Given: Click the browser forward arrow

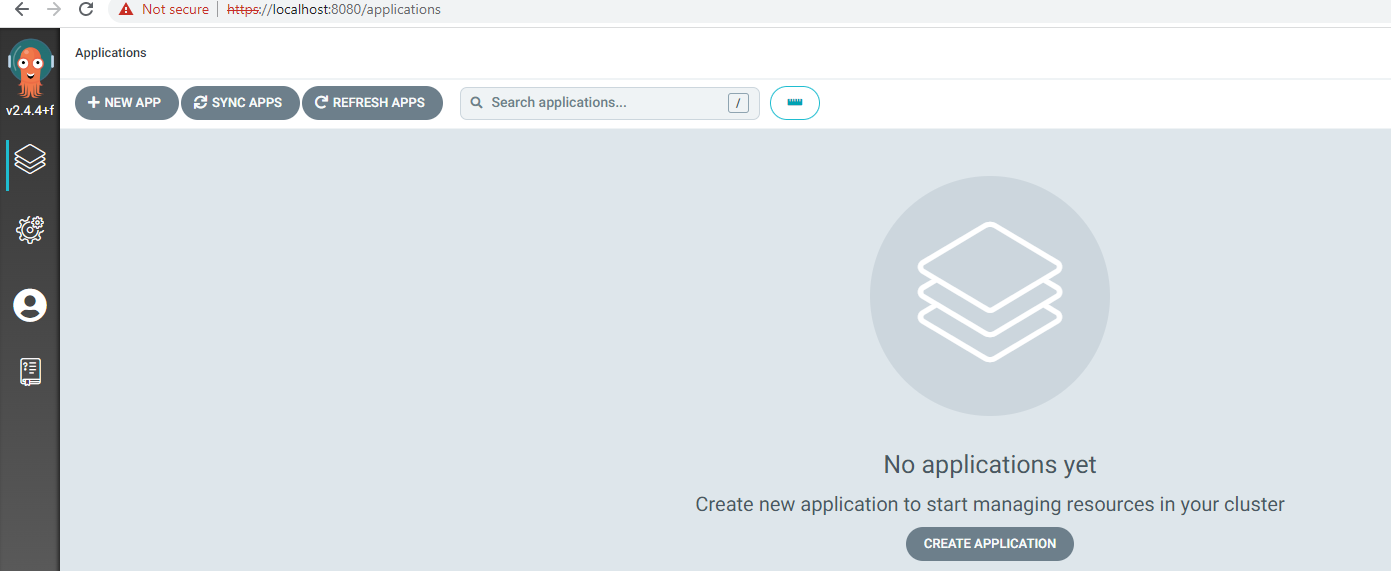Looking at the screenshot, I should click(x=54, y=10).
